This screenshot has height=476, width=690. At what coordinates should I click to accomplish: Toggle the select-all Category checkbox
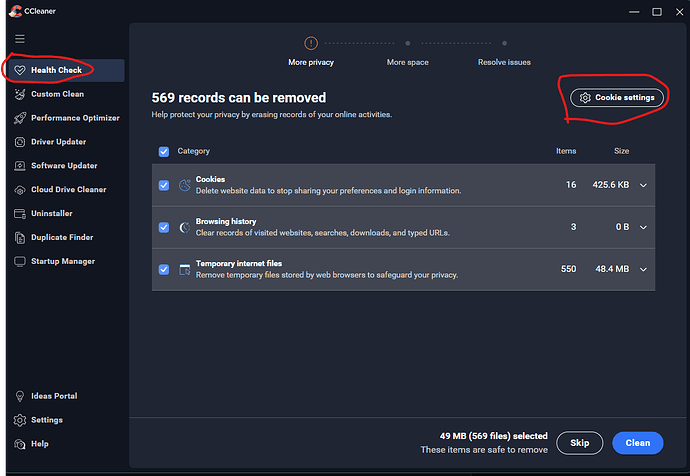coord(164,151)
